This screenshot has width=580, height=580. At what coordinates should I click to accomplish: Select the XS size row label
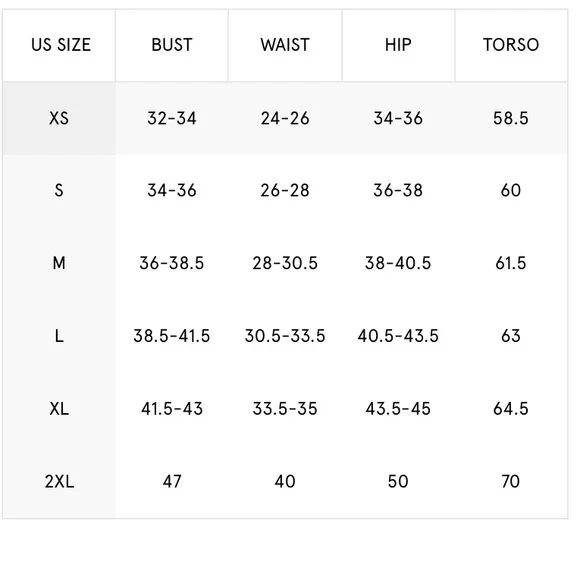click(x=59, y=118)
